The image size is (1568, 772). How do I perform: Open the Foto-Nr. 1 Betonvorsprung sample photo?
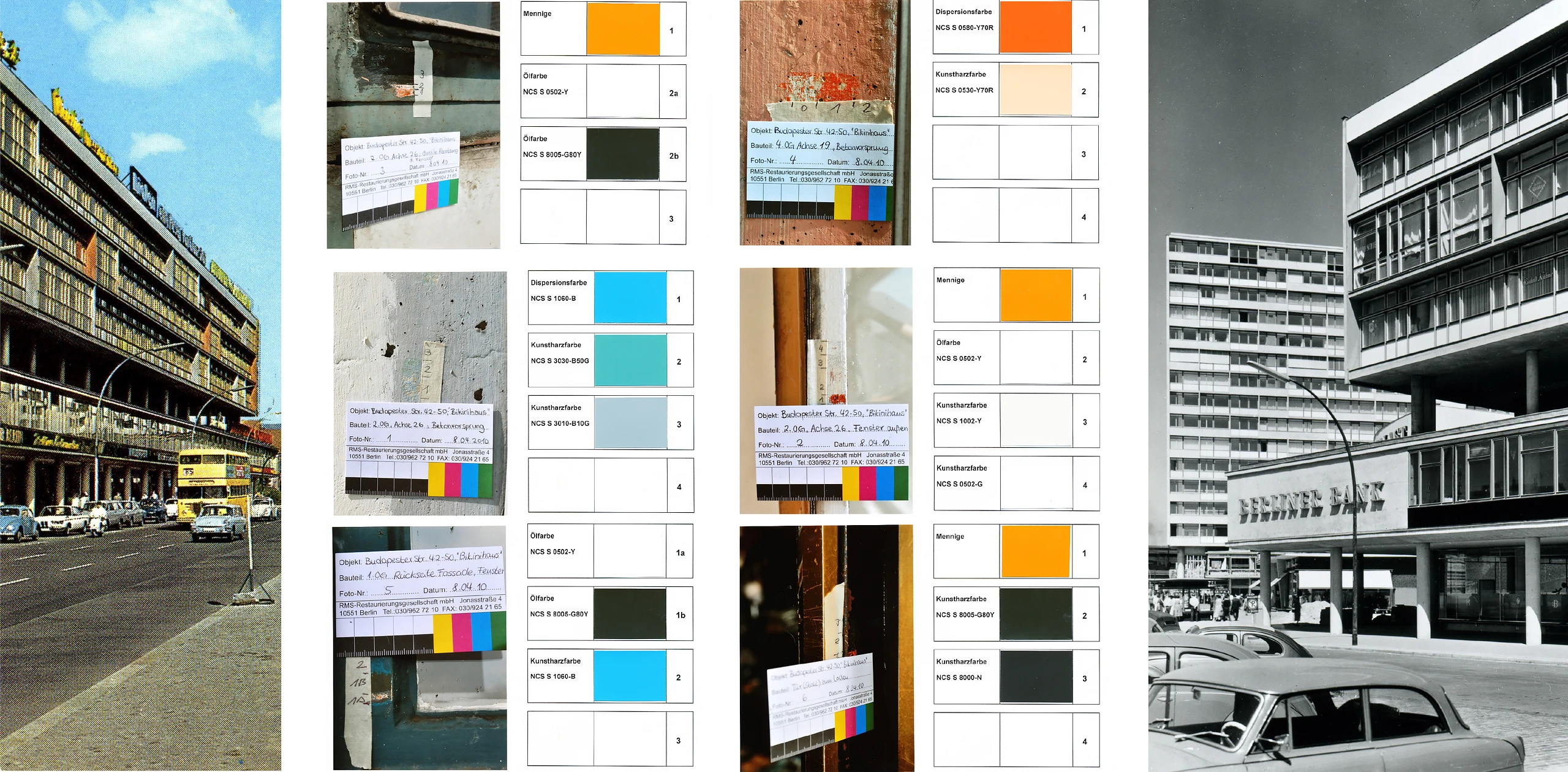pyautogui.click(x=420, y=393)
